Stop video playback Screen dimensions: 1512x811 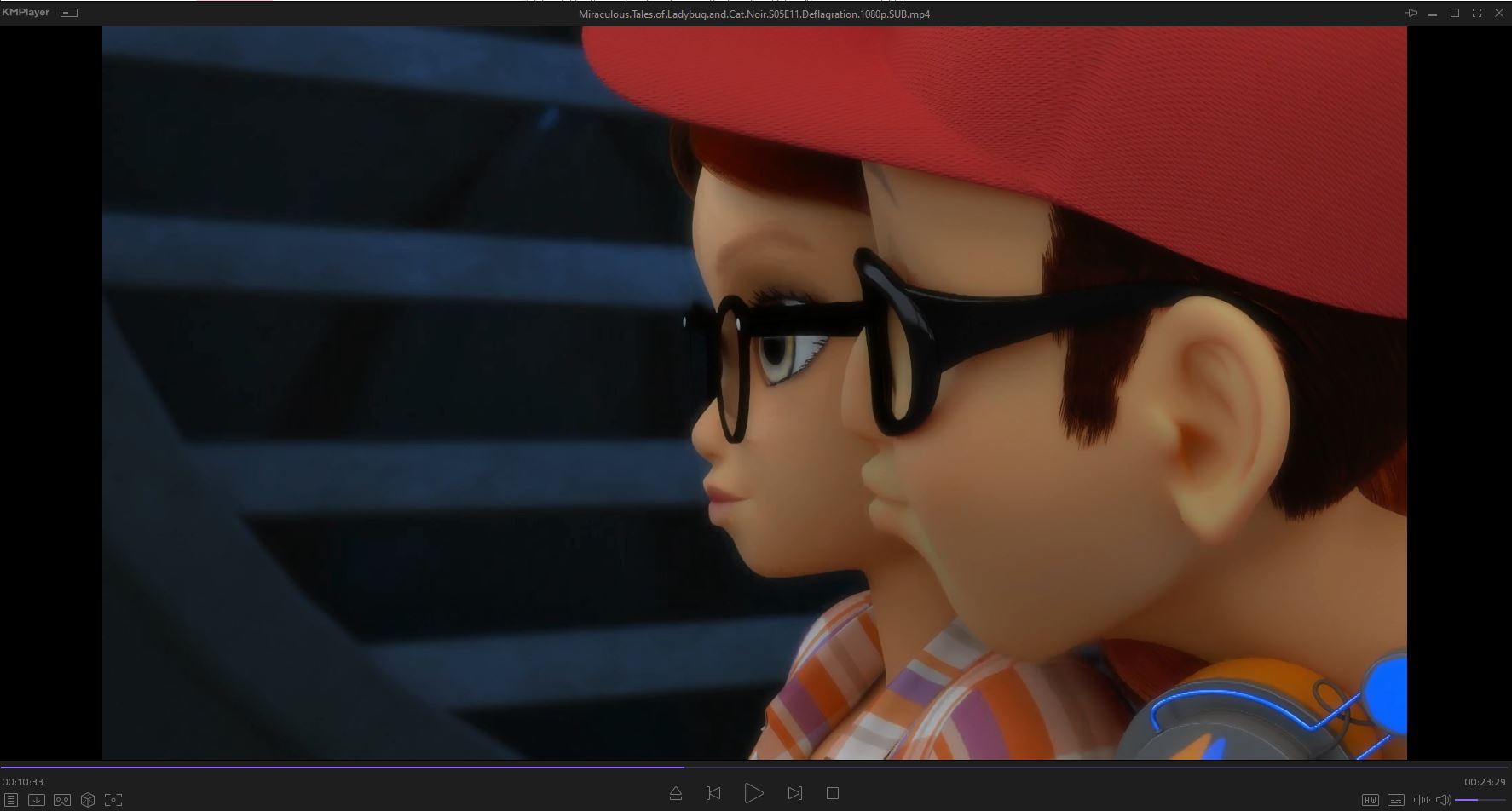click(833, 793)
